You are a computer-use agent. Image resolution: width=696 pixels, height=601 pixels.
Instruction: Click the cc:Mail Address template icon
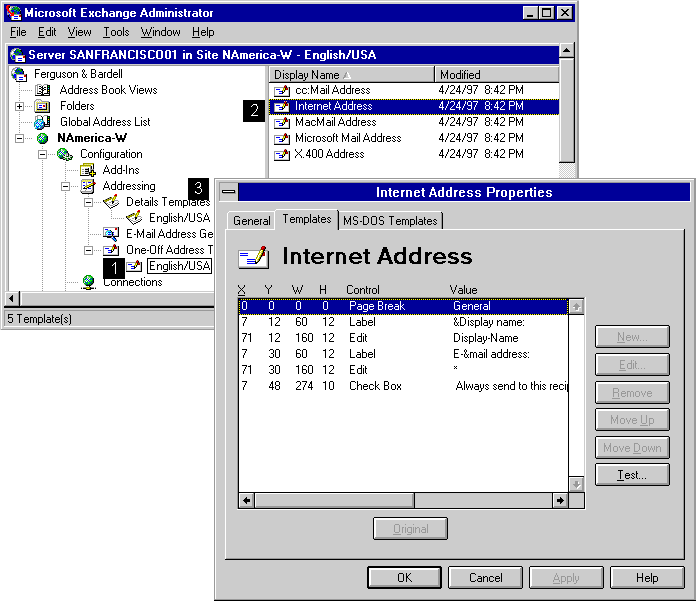tap(282, 91)
